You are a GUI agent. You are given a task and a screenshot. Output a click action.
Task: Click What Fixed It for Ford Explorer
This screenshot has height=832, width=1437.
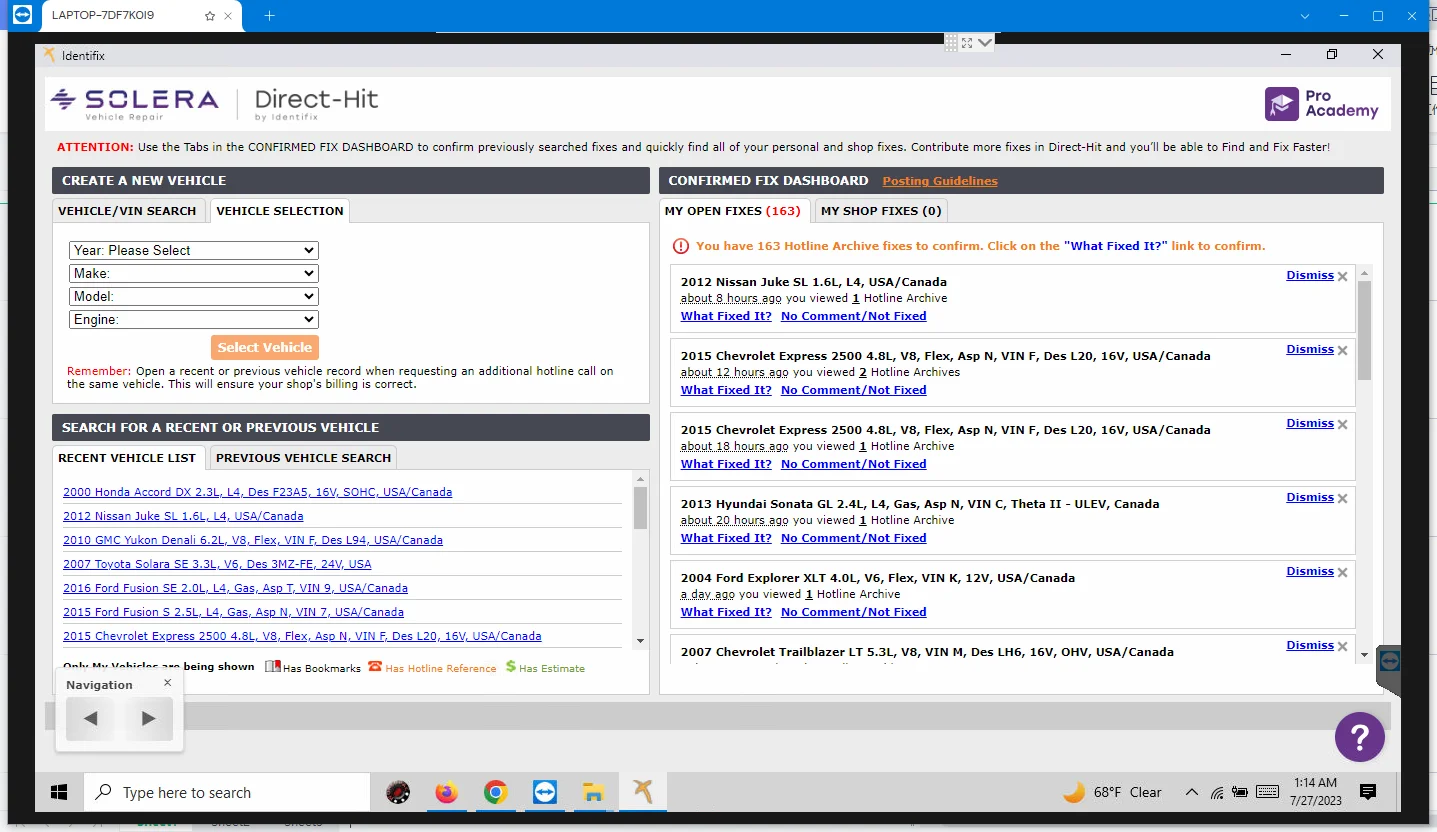pyautogui.click(x=726, y=612)
